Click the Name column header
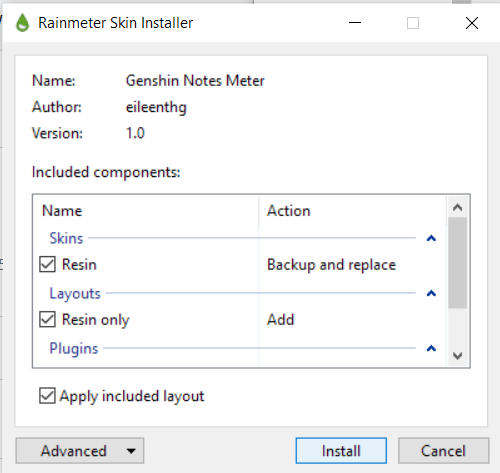 pyautogui.click(x=146, y=211)
